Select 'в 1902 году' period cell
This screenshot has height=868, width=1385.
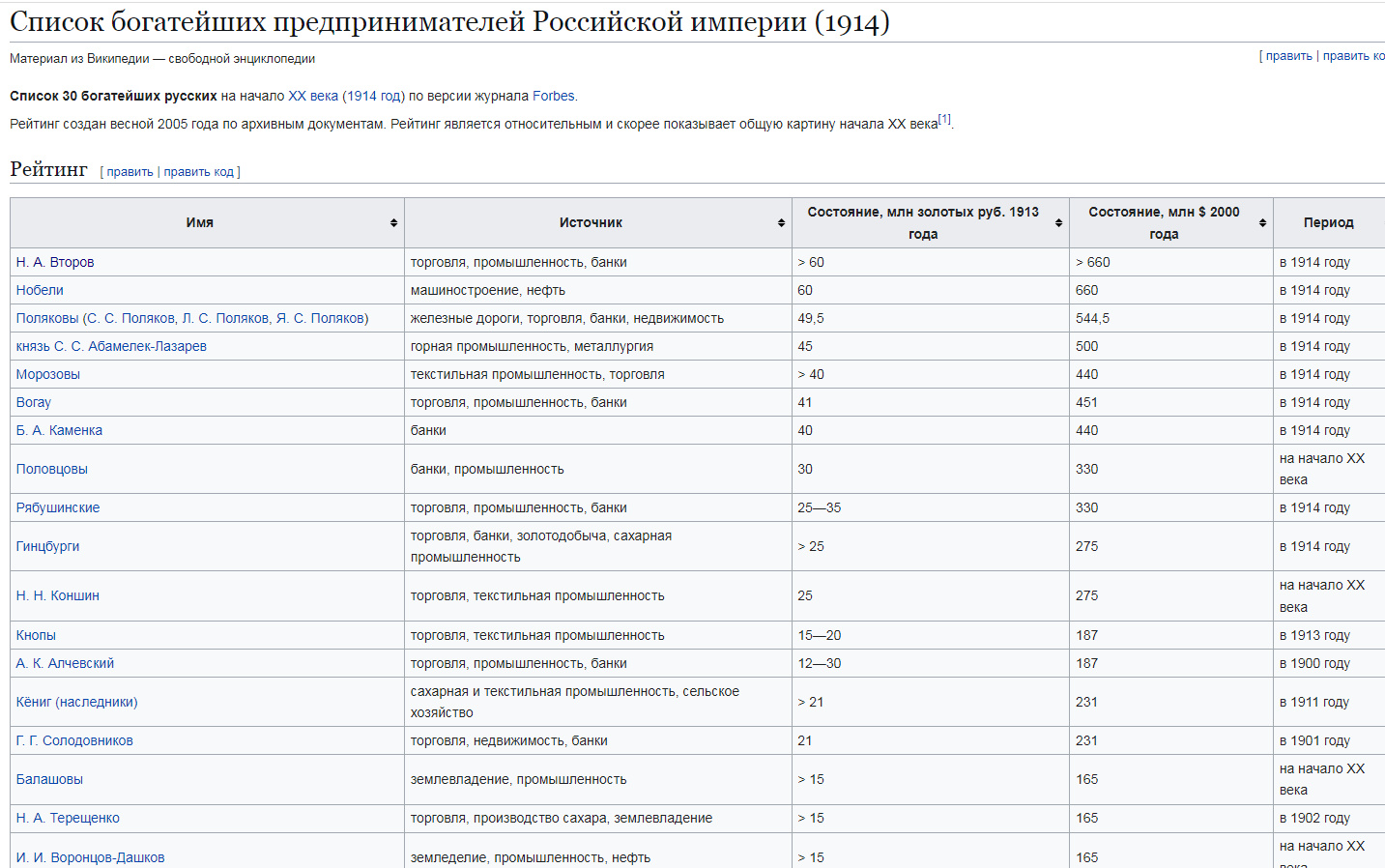1329,818
